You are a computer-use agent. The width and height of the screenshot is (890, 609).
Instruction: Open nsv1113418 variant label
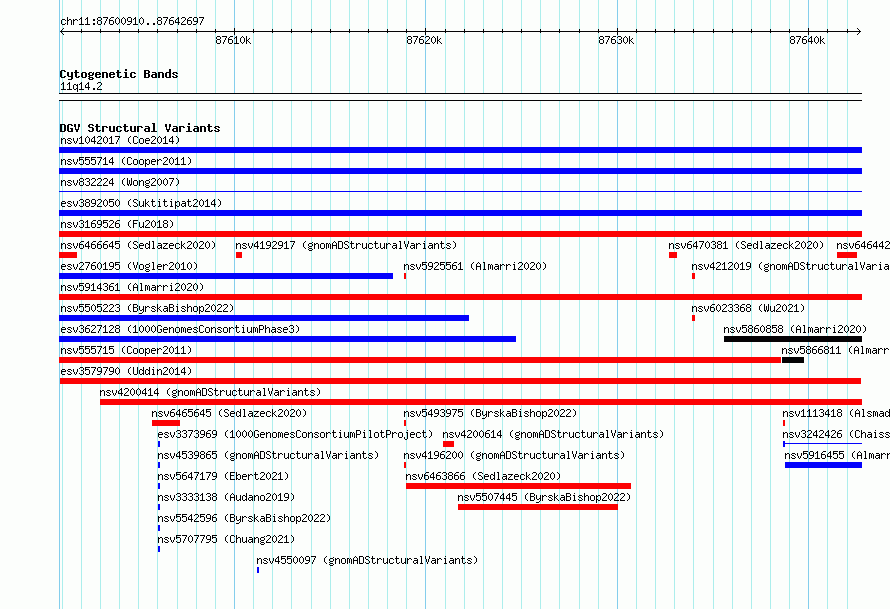tap(836, 413)
